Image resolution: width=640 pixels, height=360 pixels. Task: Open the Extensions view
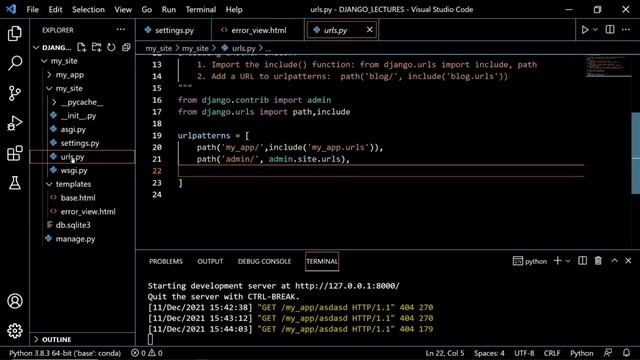15,153
